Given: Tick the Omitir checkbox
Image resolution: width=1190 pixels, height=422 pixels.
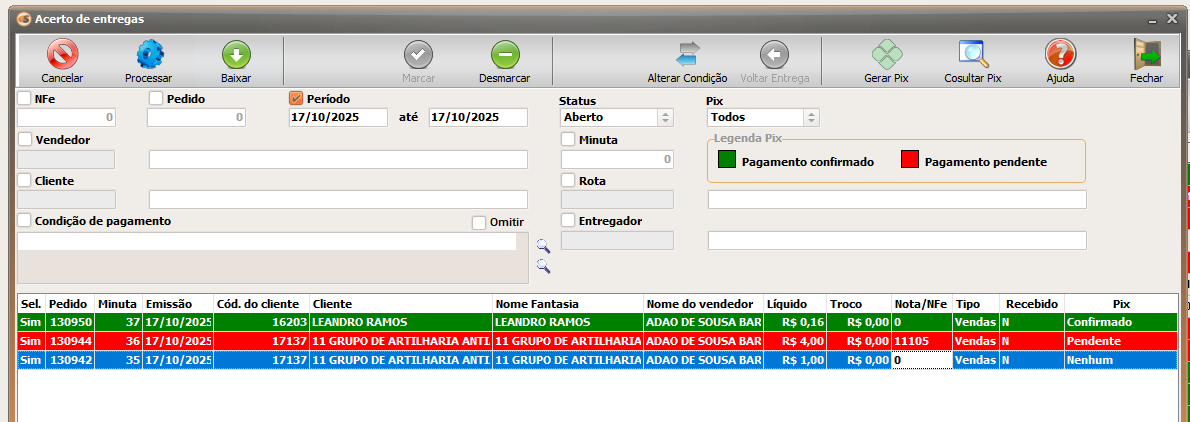Looking at the screenshot, I should [479, 222].
